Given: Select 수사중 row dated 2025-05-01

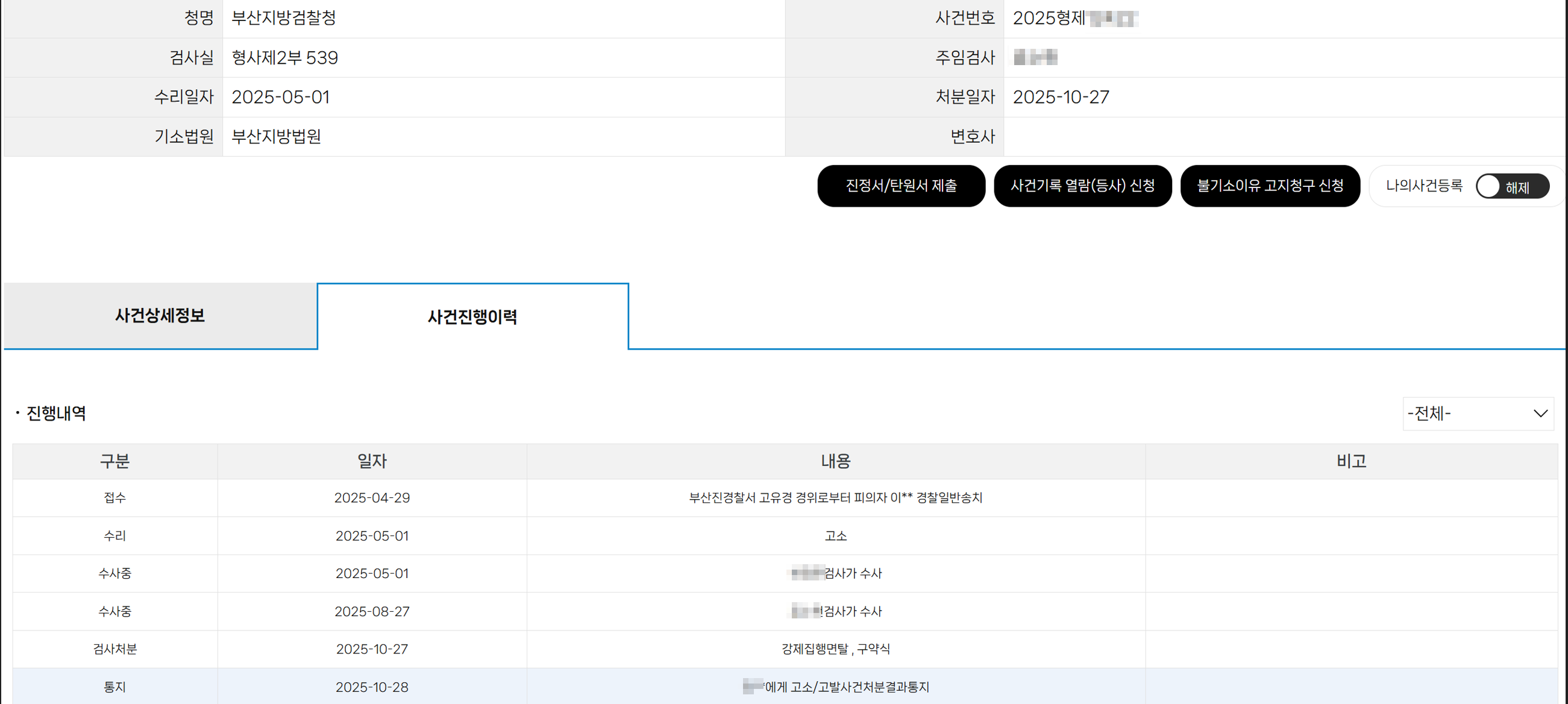Looking at the screenshot, I should point(835,574).
